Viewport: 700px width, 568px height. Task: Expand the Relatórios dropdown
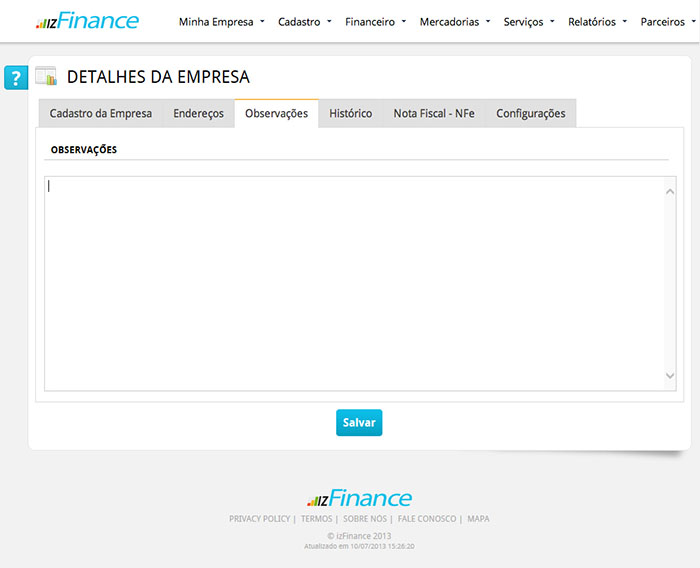[597, 21]
